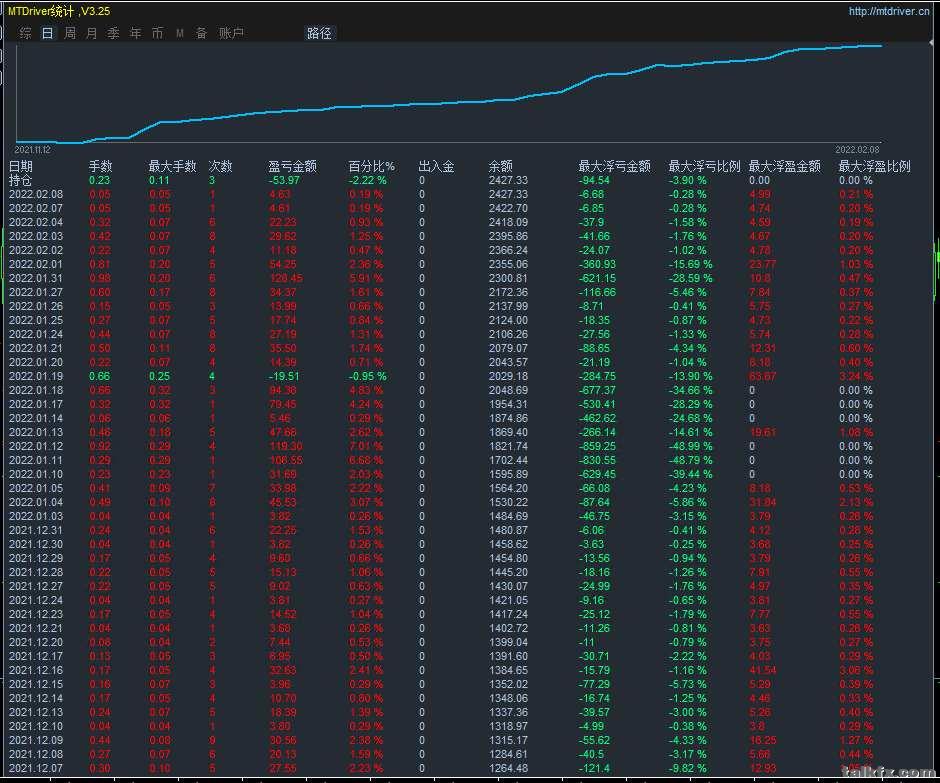The image size is (940, 783).
Task: Click the 最大浮亏比例 column header
Action: pos(704,166)
